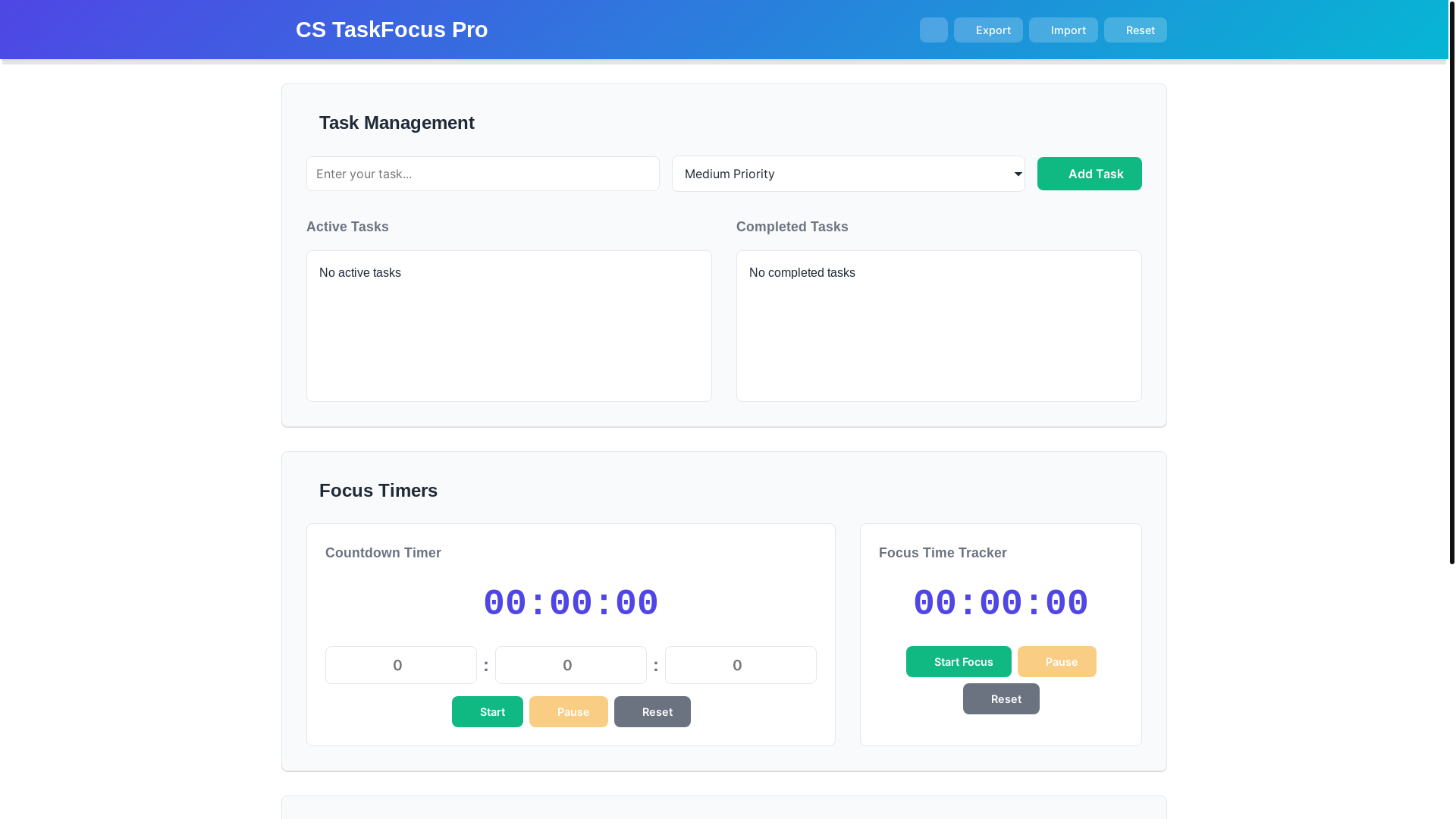Select the 'No completed tasks' text
This screenshot has height=819, width=1456.
coord(802,273)
